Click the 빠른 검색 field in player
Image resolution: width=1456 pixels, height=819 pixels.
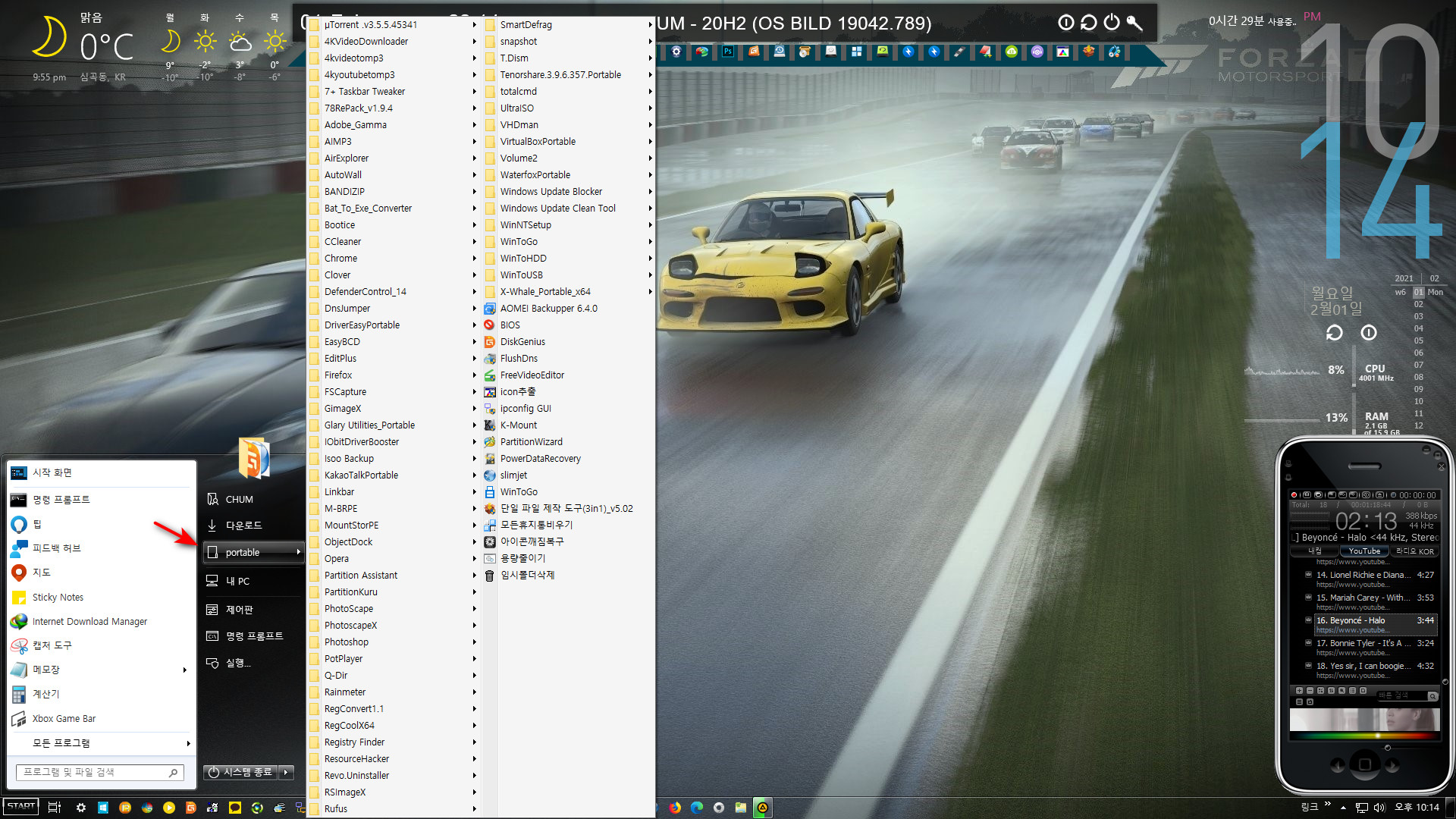click(x=1401, y=695)
